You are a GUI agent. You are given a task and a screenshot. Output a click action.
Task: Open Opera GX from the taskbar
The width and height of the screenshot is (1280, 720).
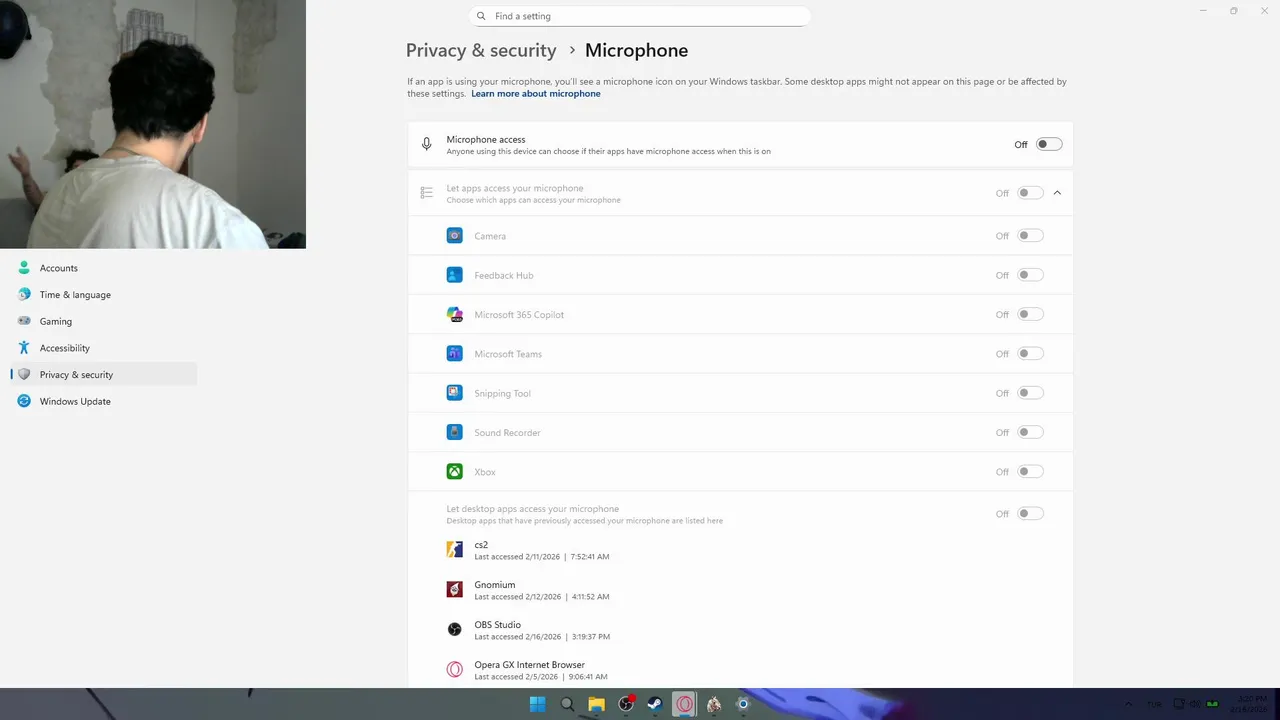[684, 704]
